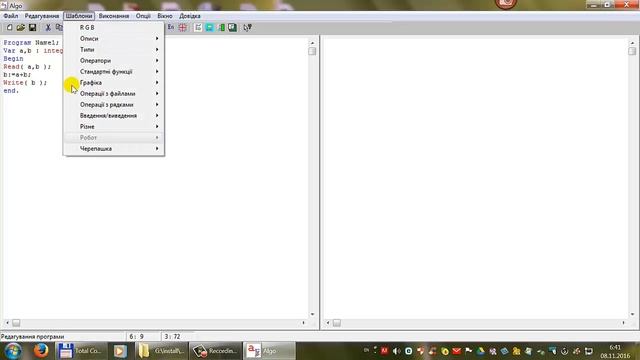This screenshot has height=360, width=640.
Task: Open the media player taskbar icon
Action: [x=120, y=351]
